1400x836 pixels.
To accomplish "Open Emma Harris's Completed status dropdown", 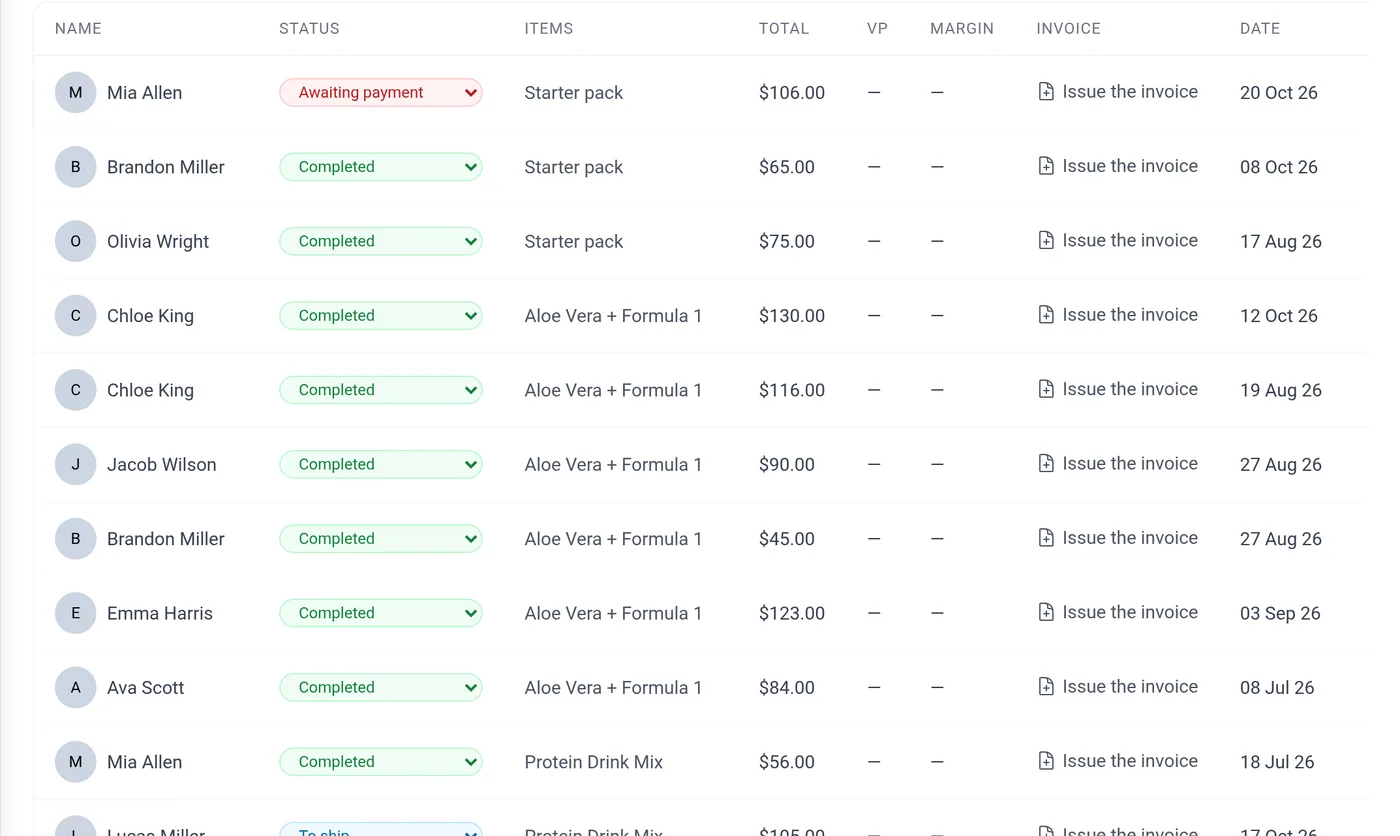I will (381, 613).
